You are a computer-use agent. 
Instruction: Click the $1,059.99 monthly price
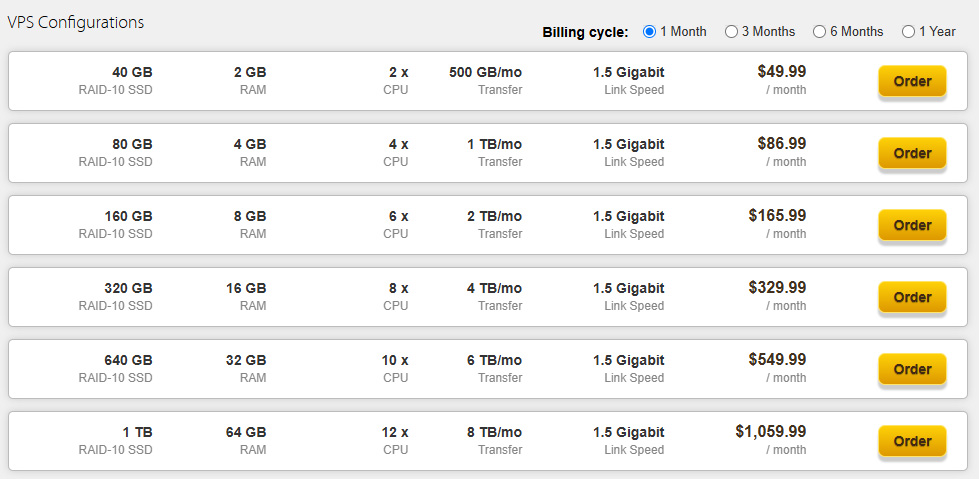(x=770, y=431)
